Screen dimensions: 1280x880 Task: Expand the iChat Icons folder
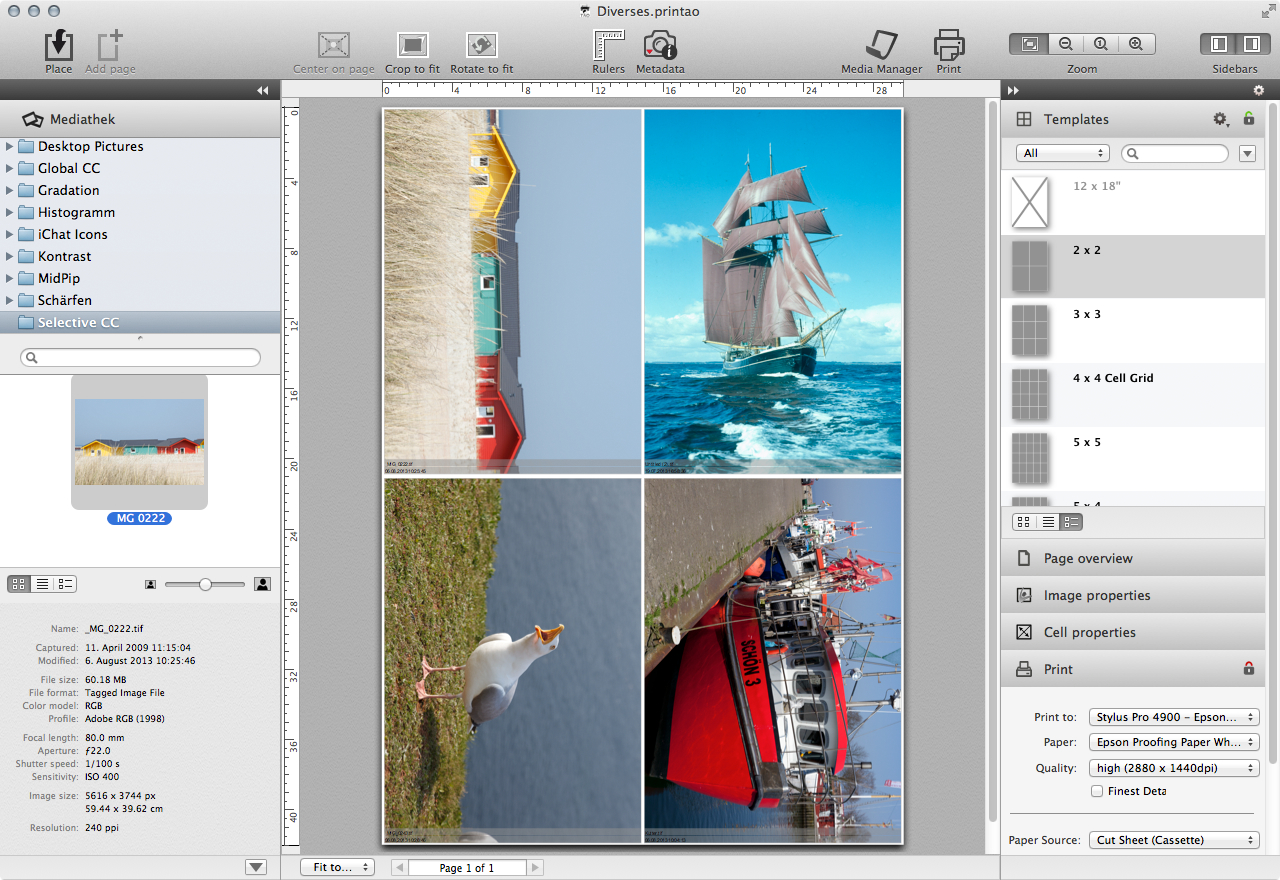click(x=10, y=234)
